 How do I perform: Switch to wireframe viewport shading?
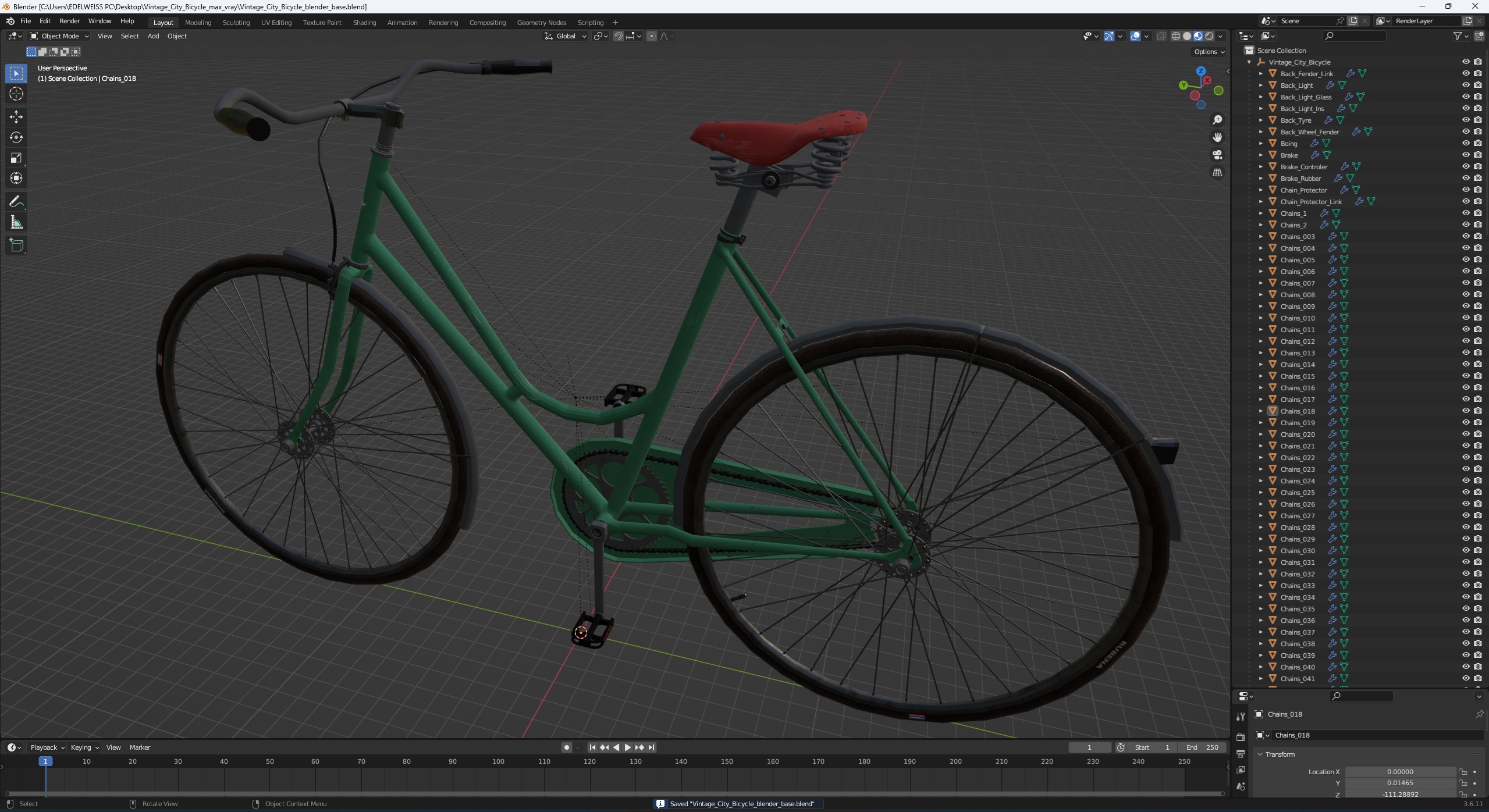click(1176, 36)
